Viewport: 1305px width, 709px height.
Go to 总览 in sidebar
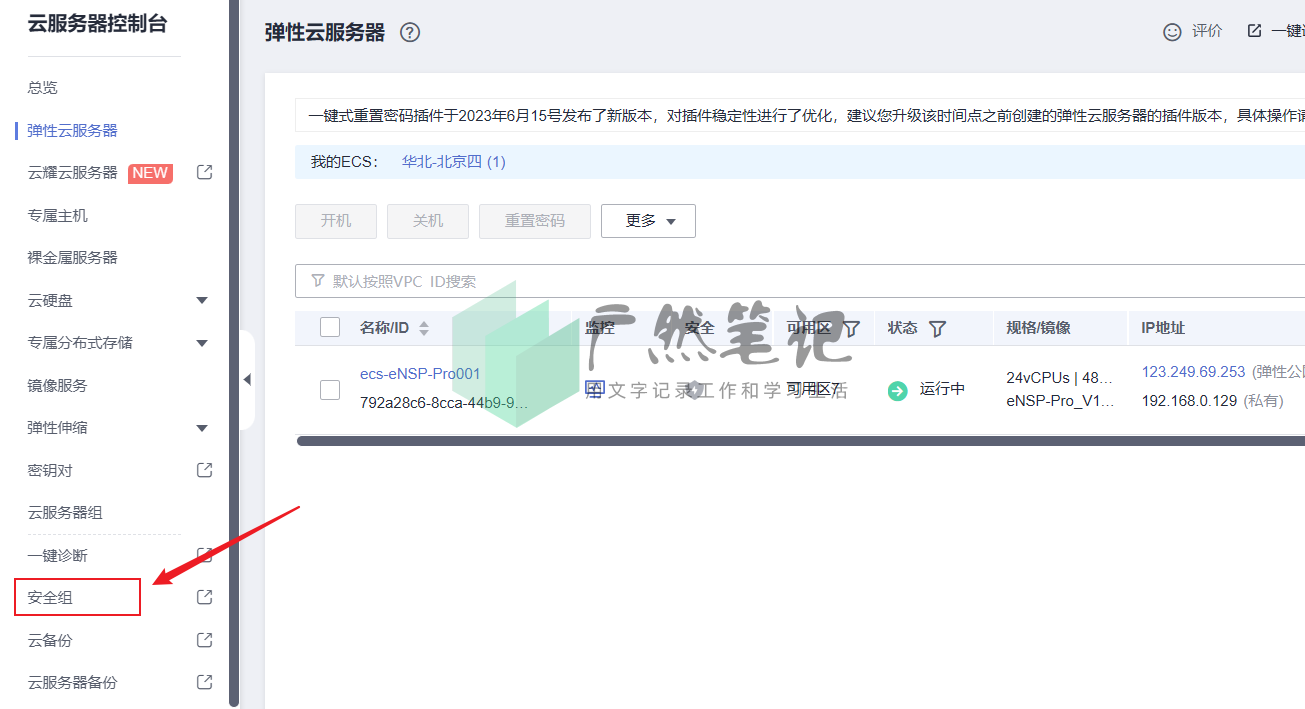(x=42, y=88)
